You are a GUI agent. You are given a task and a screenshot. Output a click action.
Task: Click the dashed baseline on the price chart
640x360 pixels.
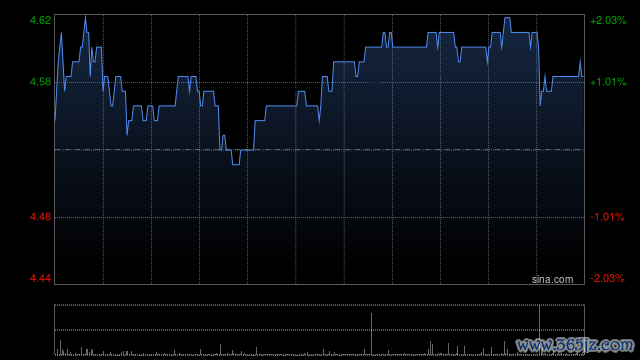point(320,150)
